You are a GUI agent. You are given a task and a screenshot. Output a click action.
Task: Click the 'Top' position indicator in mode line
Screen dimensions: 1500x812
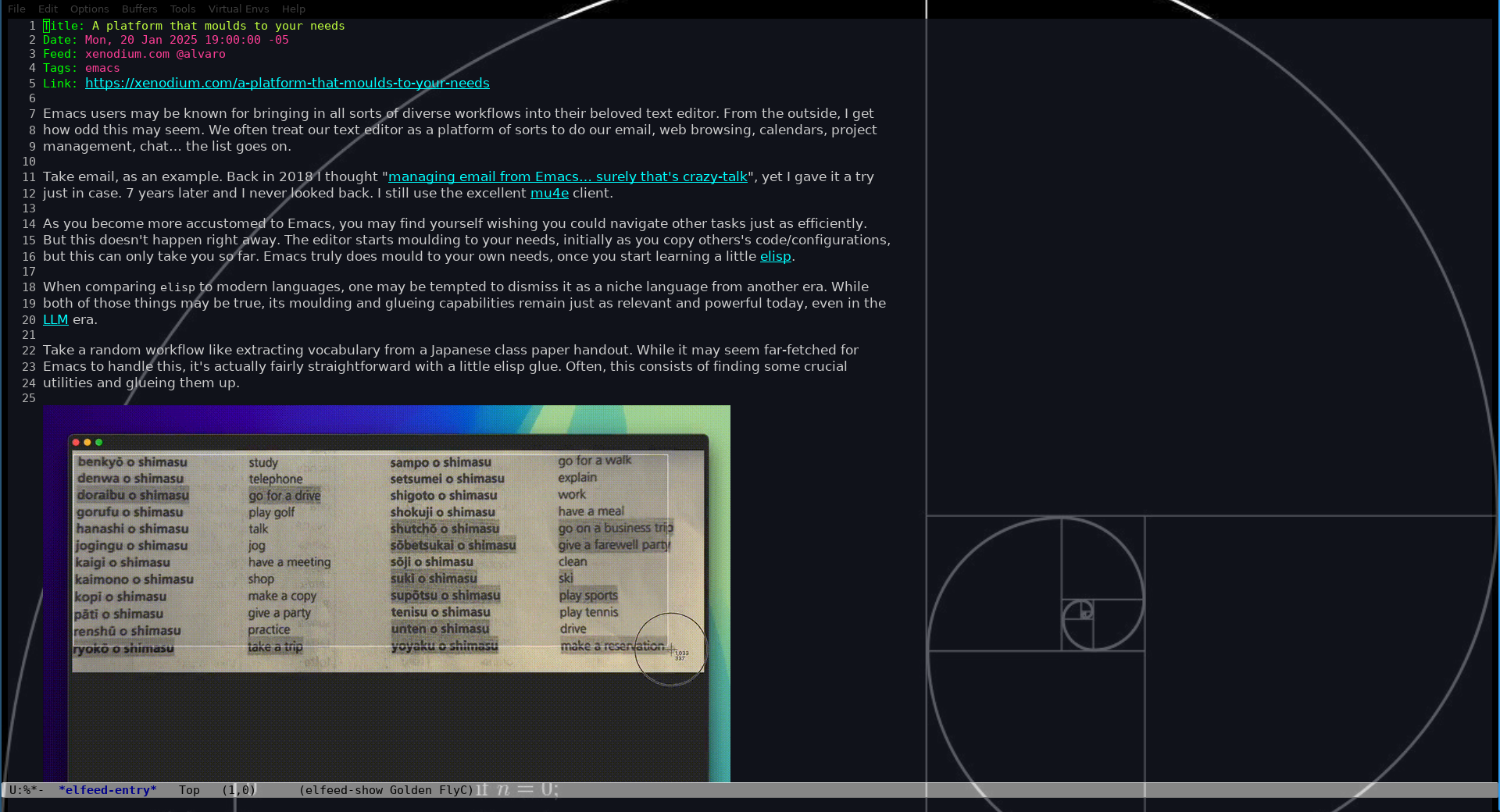coord(189,790)
